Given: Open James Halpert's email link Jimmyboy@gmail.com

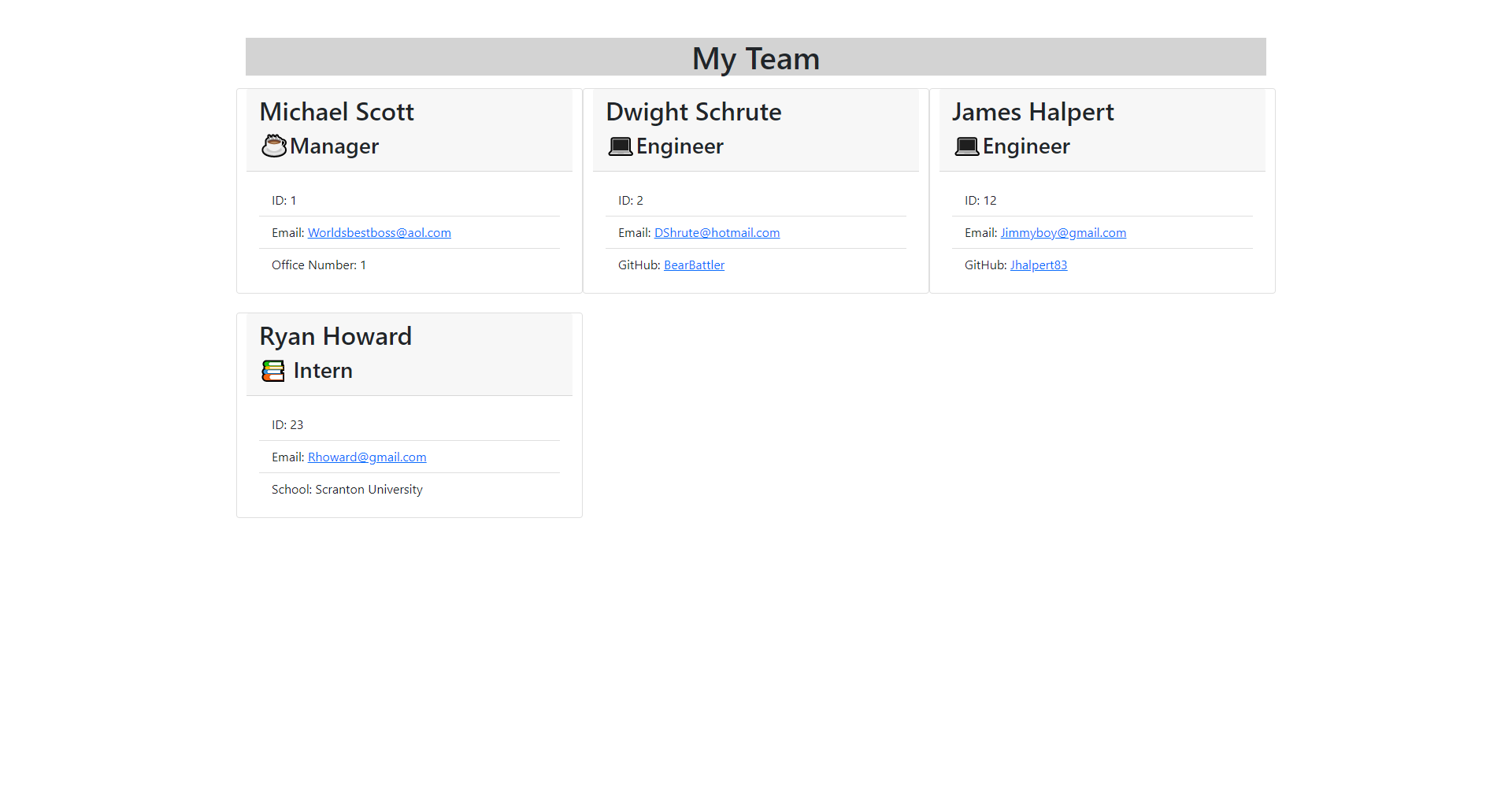Looking at the screenshot, I should coord(1063,232).
